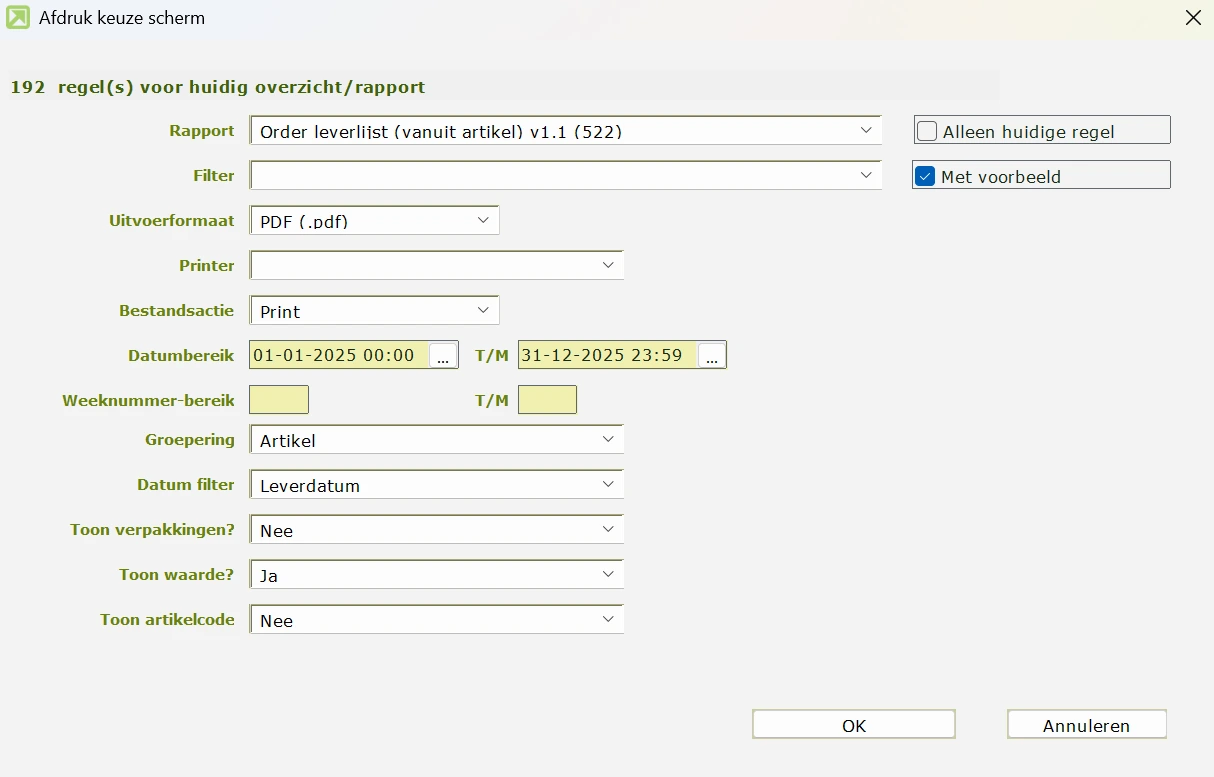This screenshot has height=777, width=1214.
Task: Click the Weeknummer T/M end field
Action: pos(547,400)
